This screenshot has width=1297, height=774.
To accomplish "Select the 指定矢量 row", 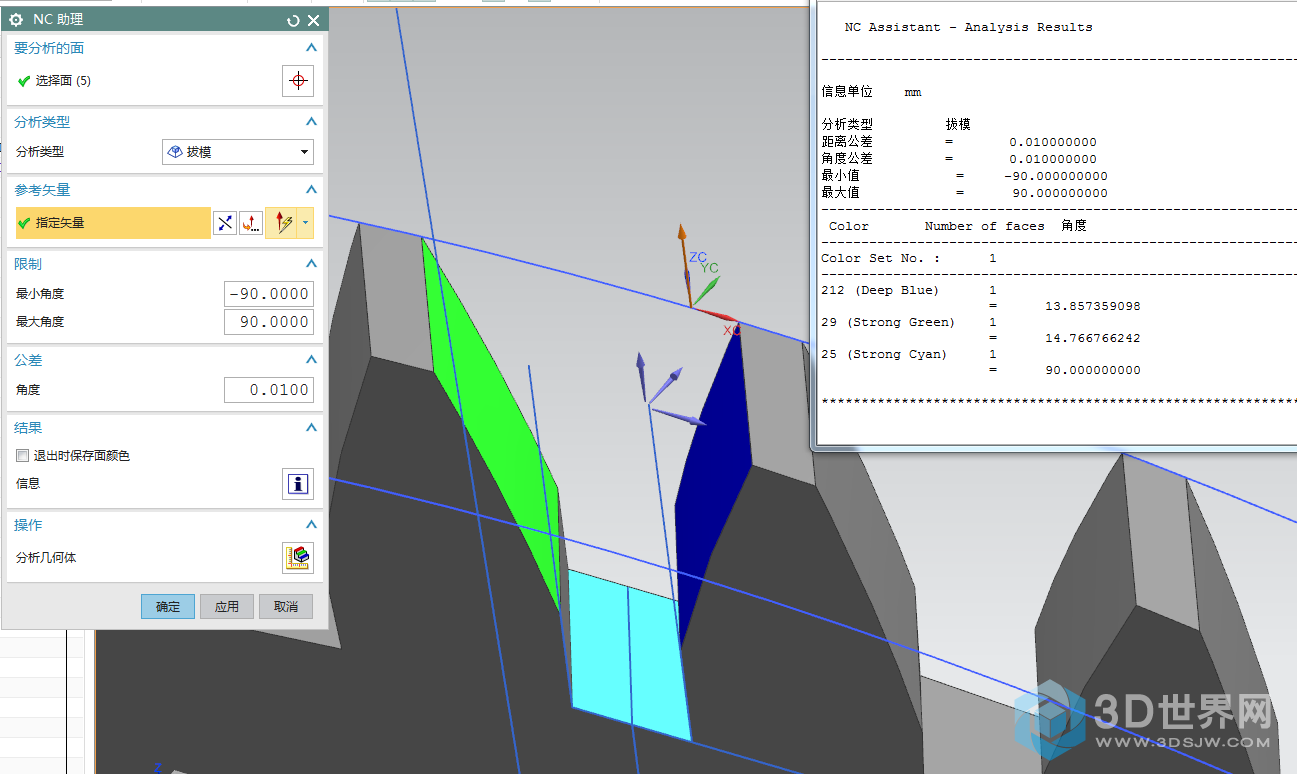I will 113,223.
